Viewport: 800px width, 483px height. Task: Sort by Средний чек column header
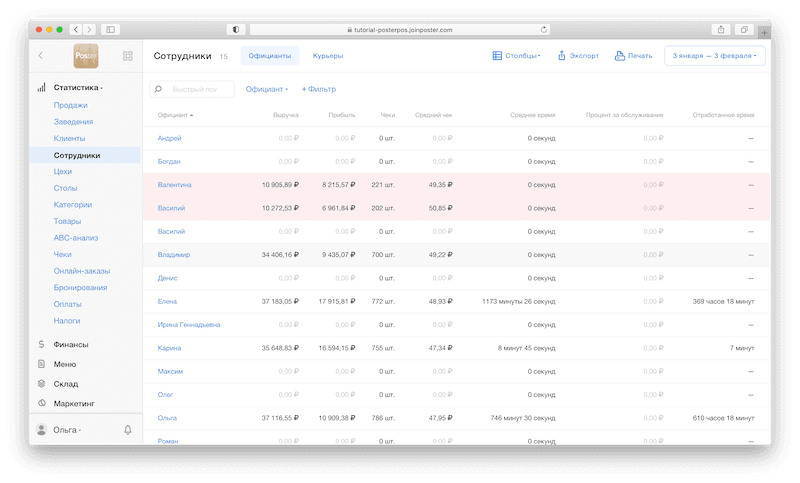tap(433, 115)
